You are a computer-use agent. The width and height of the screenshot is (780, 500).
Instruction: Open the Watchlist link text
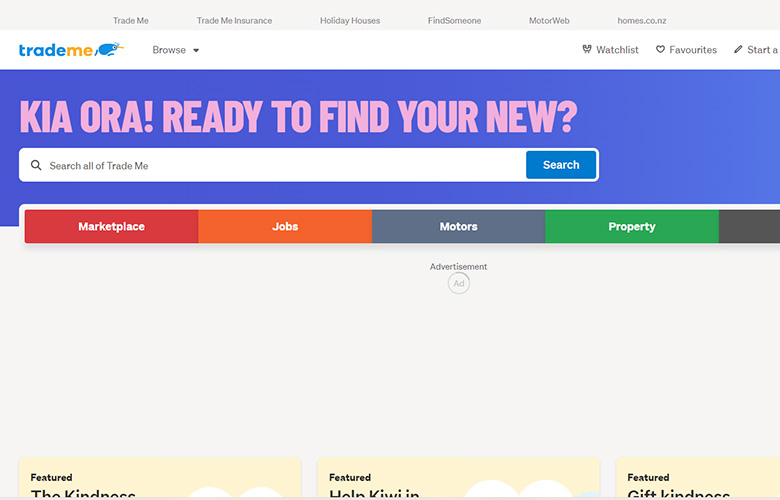(617, 50)
